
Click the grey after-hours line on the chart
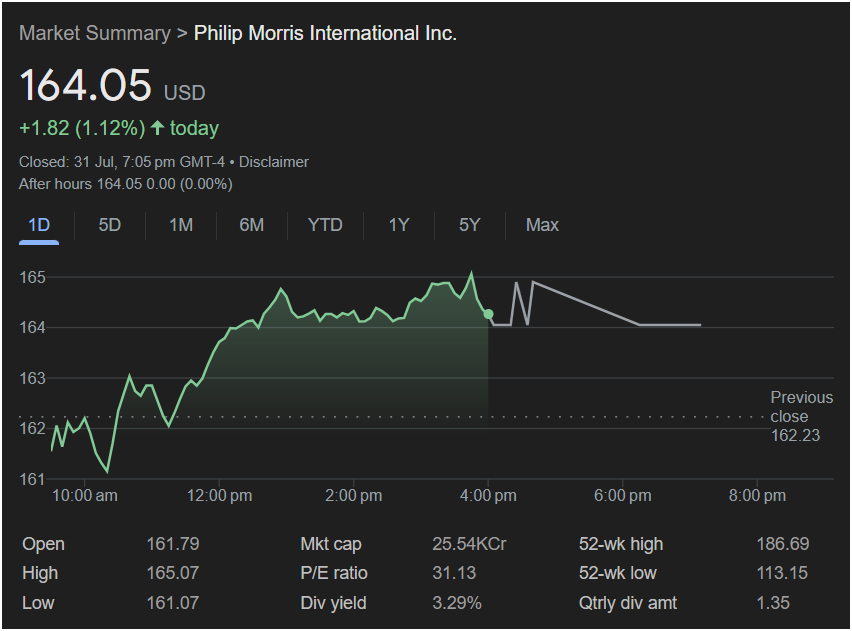pyautogui.click(x=586, y=303)
